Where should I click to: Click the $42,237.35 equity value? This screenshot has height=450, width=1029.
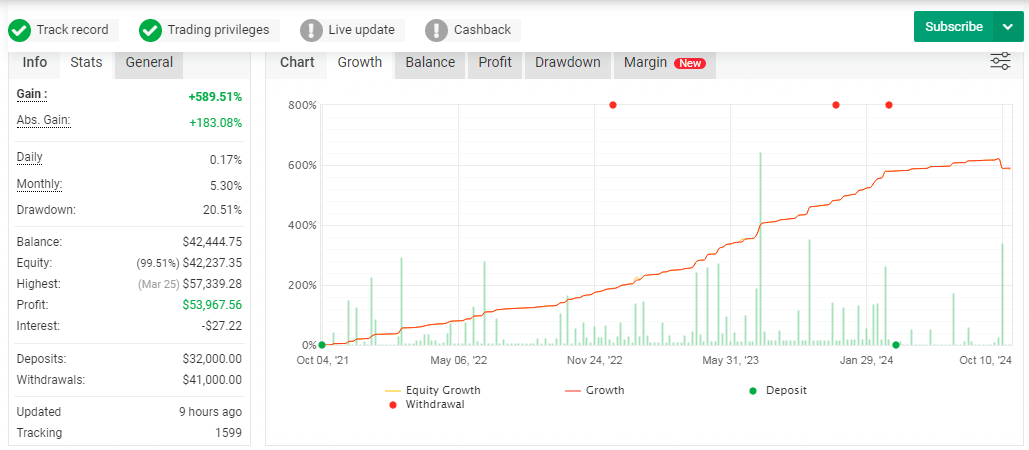pyautogui.click(x=212, y=263)
